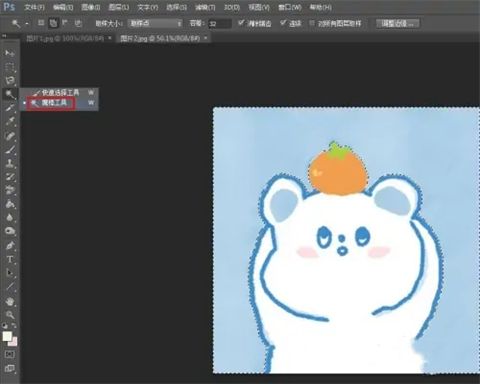This screenshot has width=480, height=384.
Task: Select the Pen tool
Action: pyautogui.click(x=10, y=246)
